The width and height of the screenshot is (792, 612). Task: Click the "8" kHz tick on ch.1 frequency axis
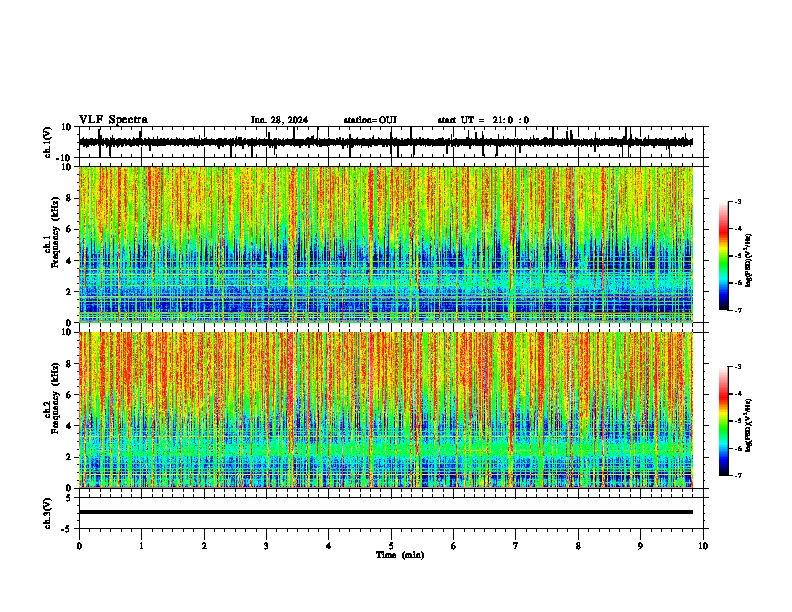(x=70, y=198)
